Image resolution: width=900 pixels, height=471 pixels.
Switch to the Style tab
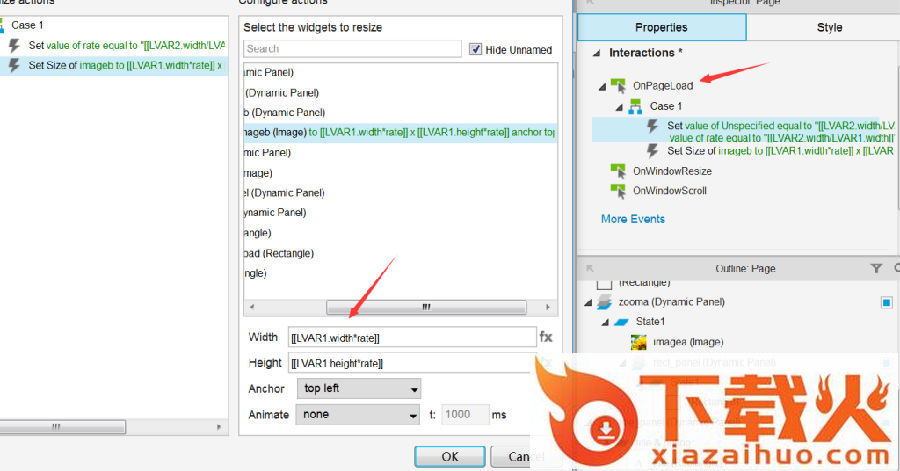point(828,27)
